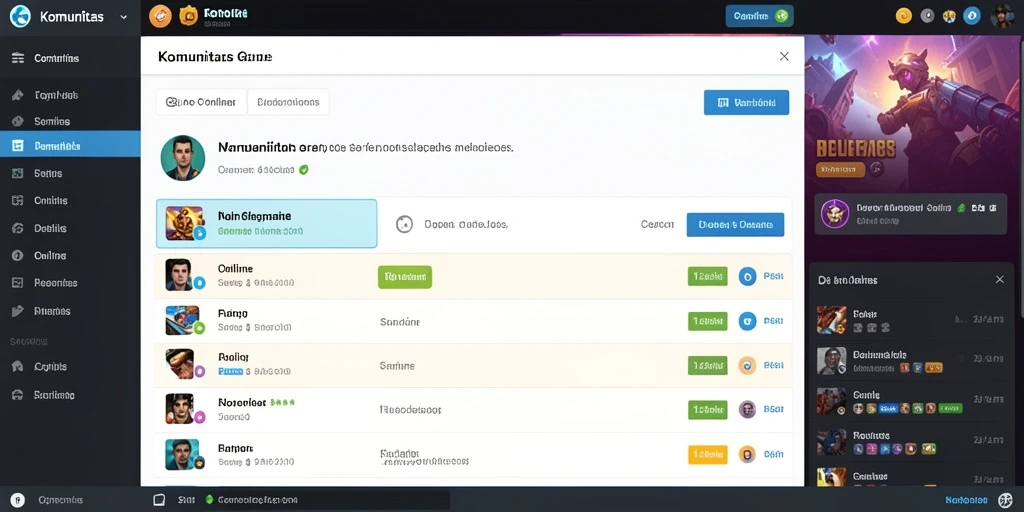Click the small circle icon beside the banner's orange button
This screenshot has height=512, width=1024.
876,169
